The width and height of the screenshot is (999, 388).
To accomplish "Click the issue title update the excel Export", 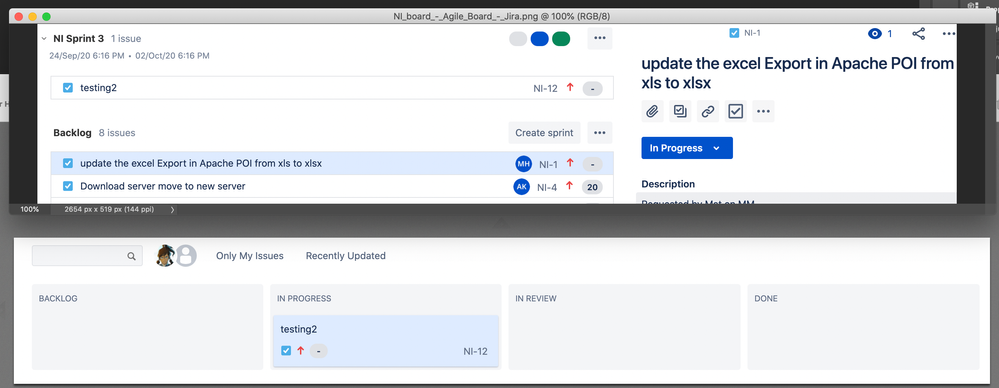I will pos(797,73).
